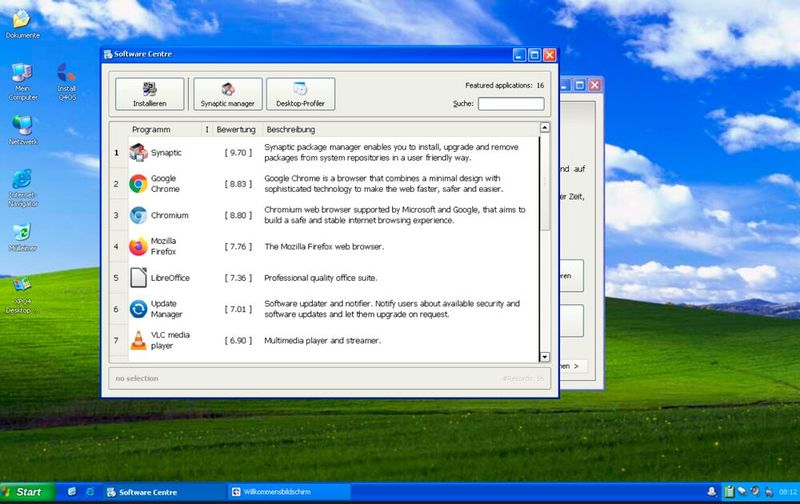Click the taskbar clock
The width and height of the screenshot is (800, 504).
[788, 492]
